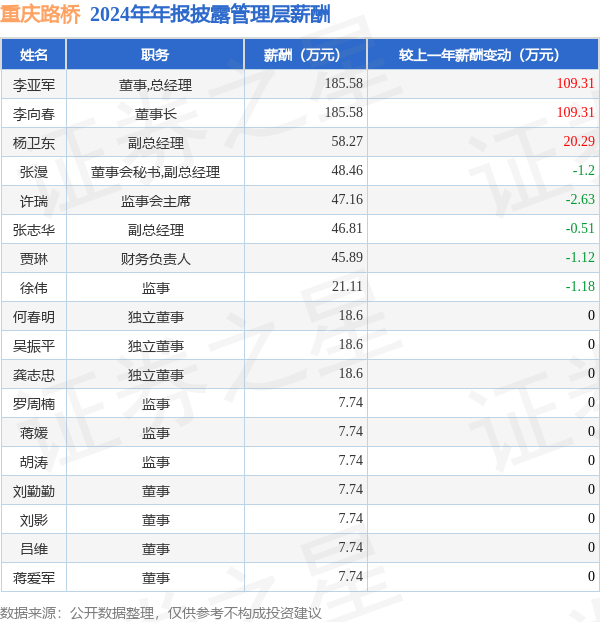Click the salary change -1.12
Screen dimensions: 600x622
click(580, 257)
